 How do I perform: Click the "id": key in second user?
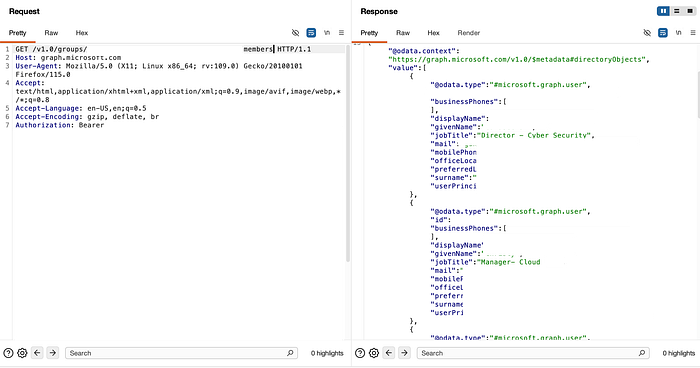441,220
